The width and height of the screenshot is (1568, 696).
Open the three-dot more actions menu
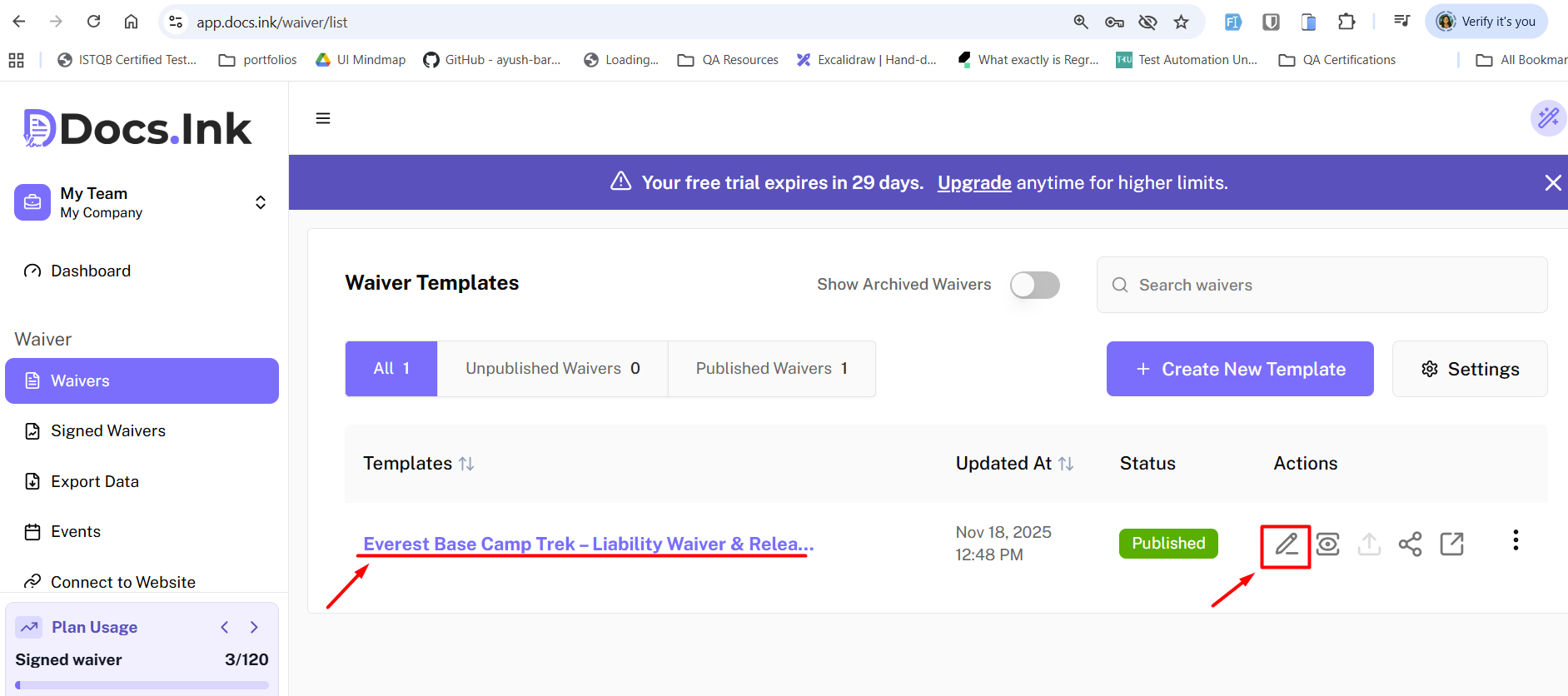point(1516,540)
